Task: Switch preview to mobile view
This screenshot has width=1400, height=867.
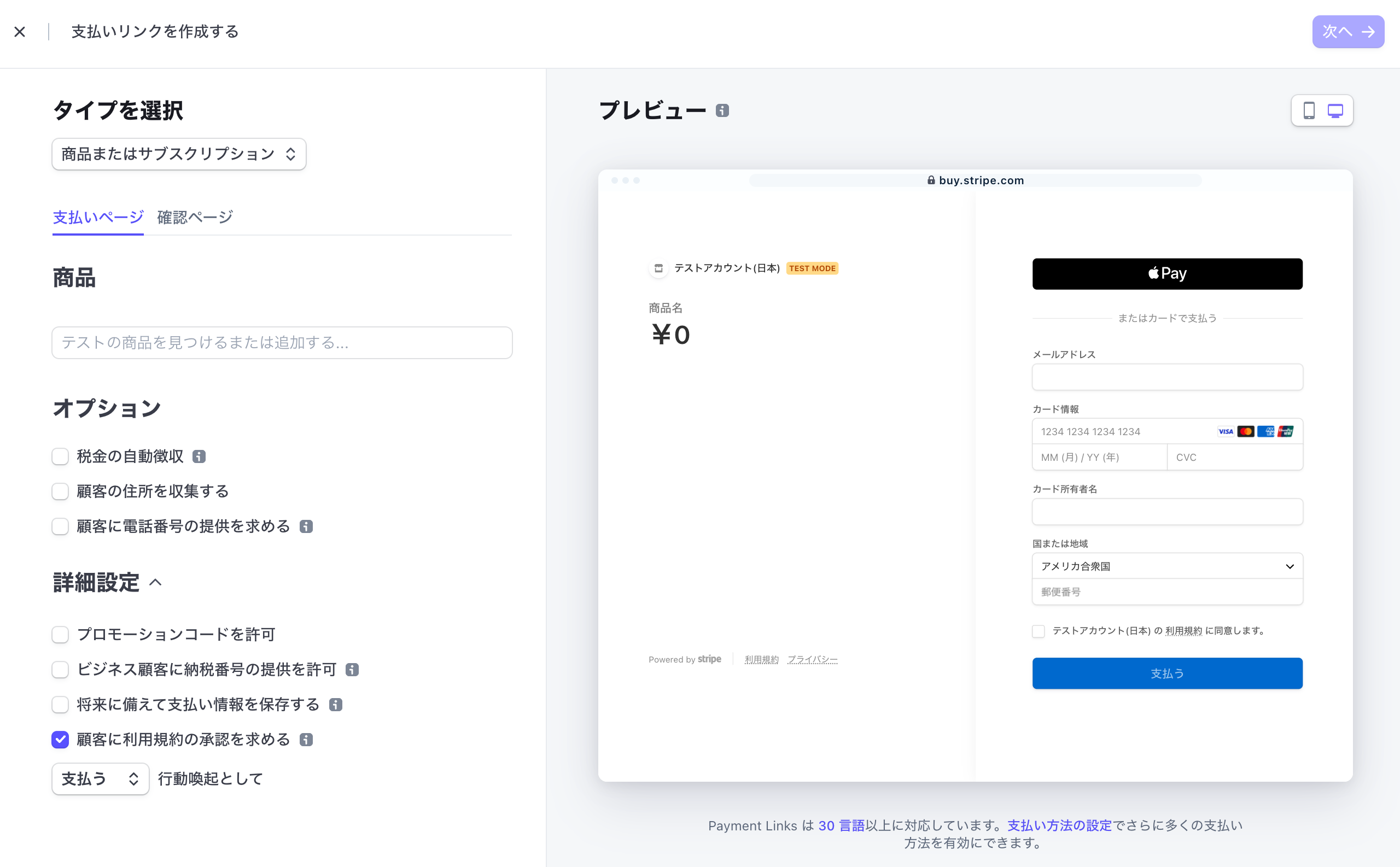Action: coord(1309,110)
